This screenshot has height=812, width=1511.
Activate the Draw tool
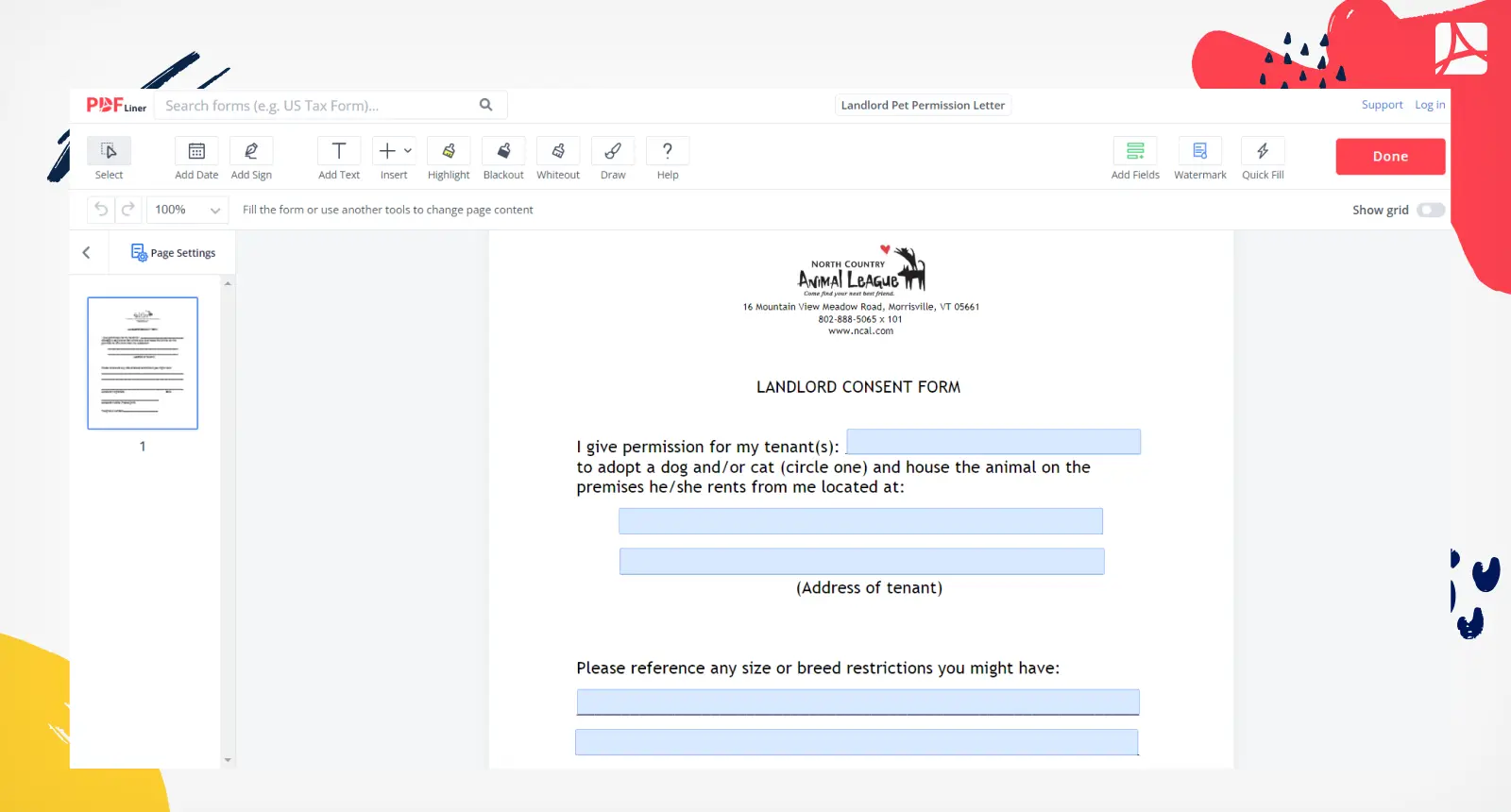(613, 159)
